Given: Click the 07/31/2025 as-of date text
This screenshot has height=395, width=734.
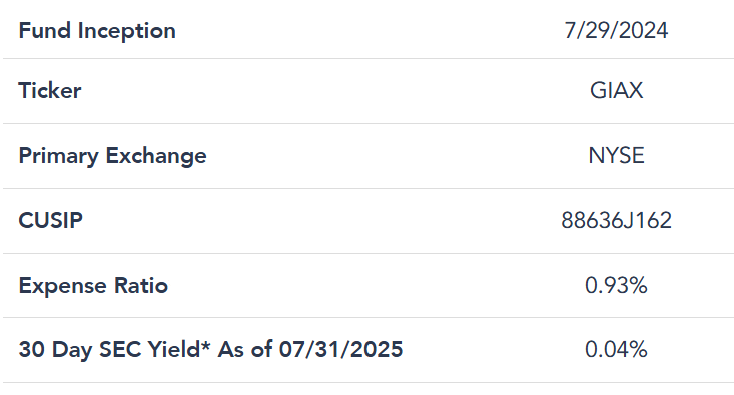Looking at the screenshot, I should pyautogui.click(x=341, y=350).
